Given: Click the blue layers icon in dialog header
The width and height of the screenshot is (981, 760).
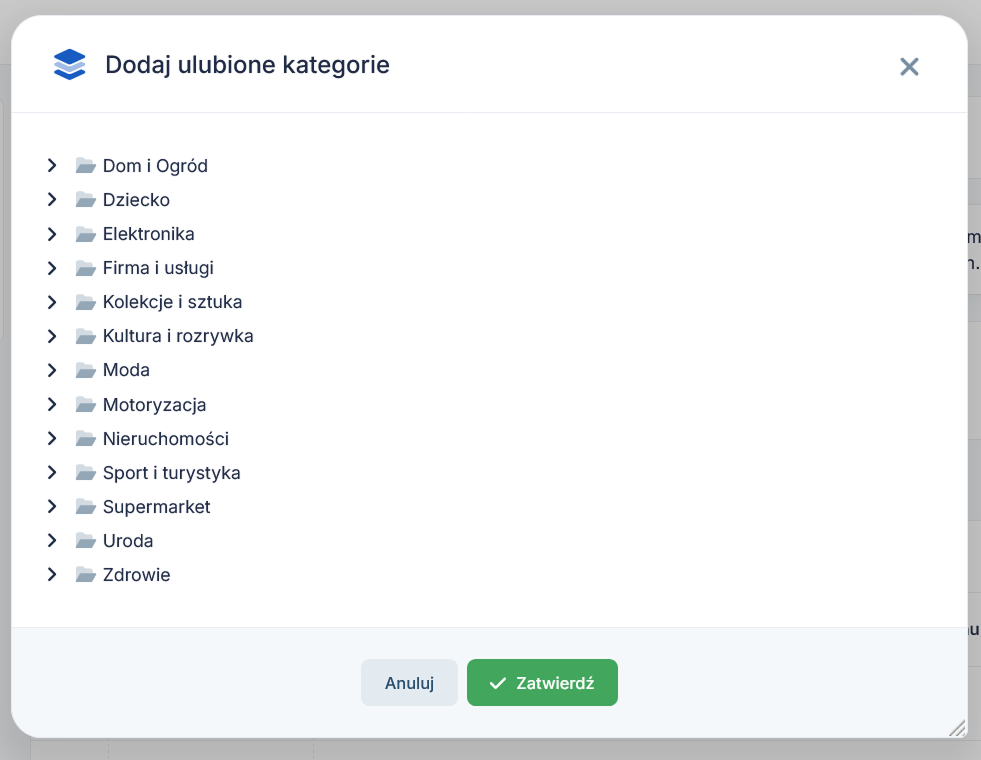Looking at the screenshot, I should click(69, 64).
